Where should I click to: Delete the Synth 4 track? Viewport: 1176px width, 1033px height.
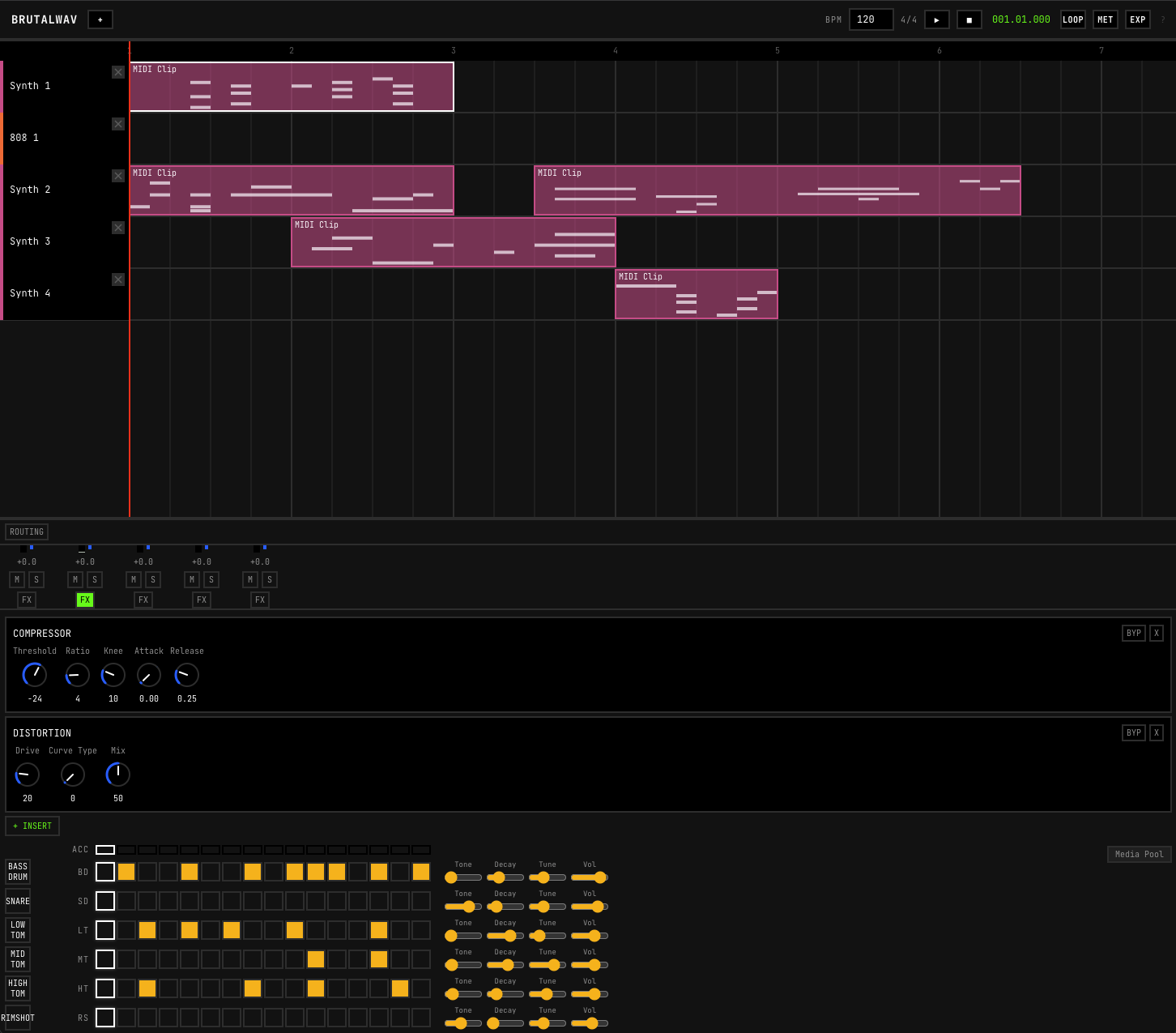118,280
